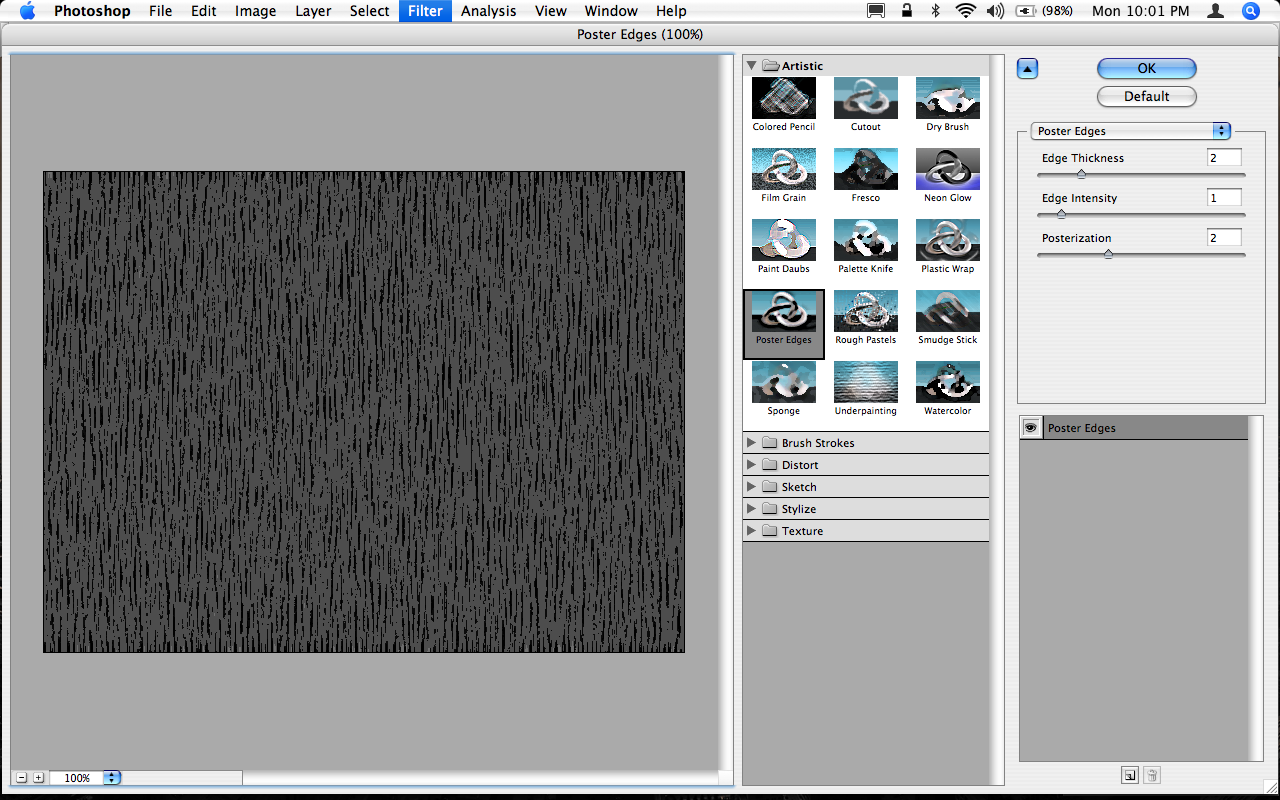
Task: Collapse the Artistic filter folder
Action: pos(751,65)
